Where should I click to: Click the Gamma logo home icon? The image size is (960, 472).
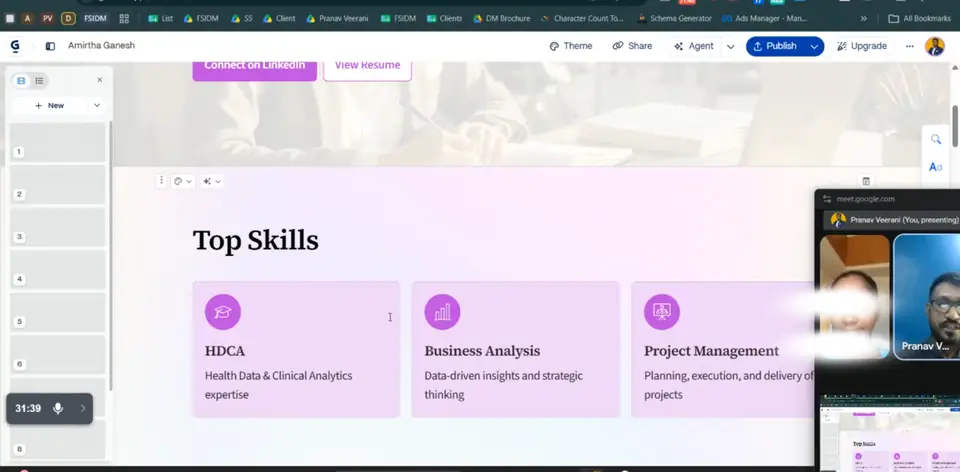click(x=15, y=46)
